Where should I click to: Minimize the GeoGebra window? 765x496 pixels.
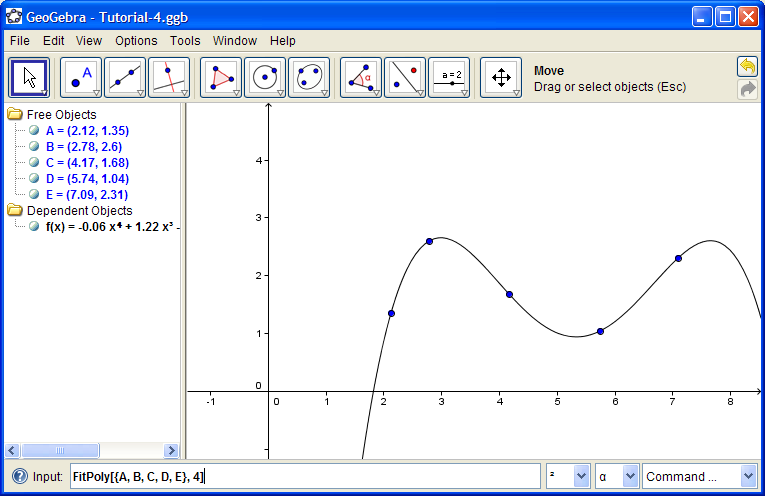[701, 17]
